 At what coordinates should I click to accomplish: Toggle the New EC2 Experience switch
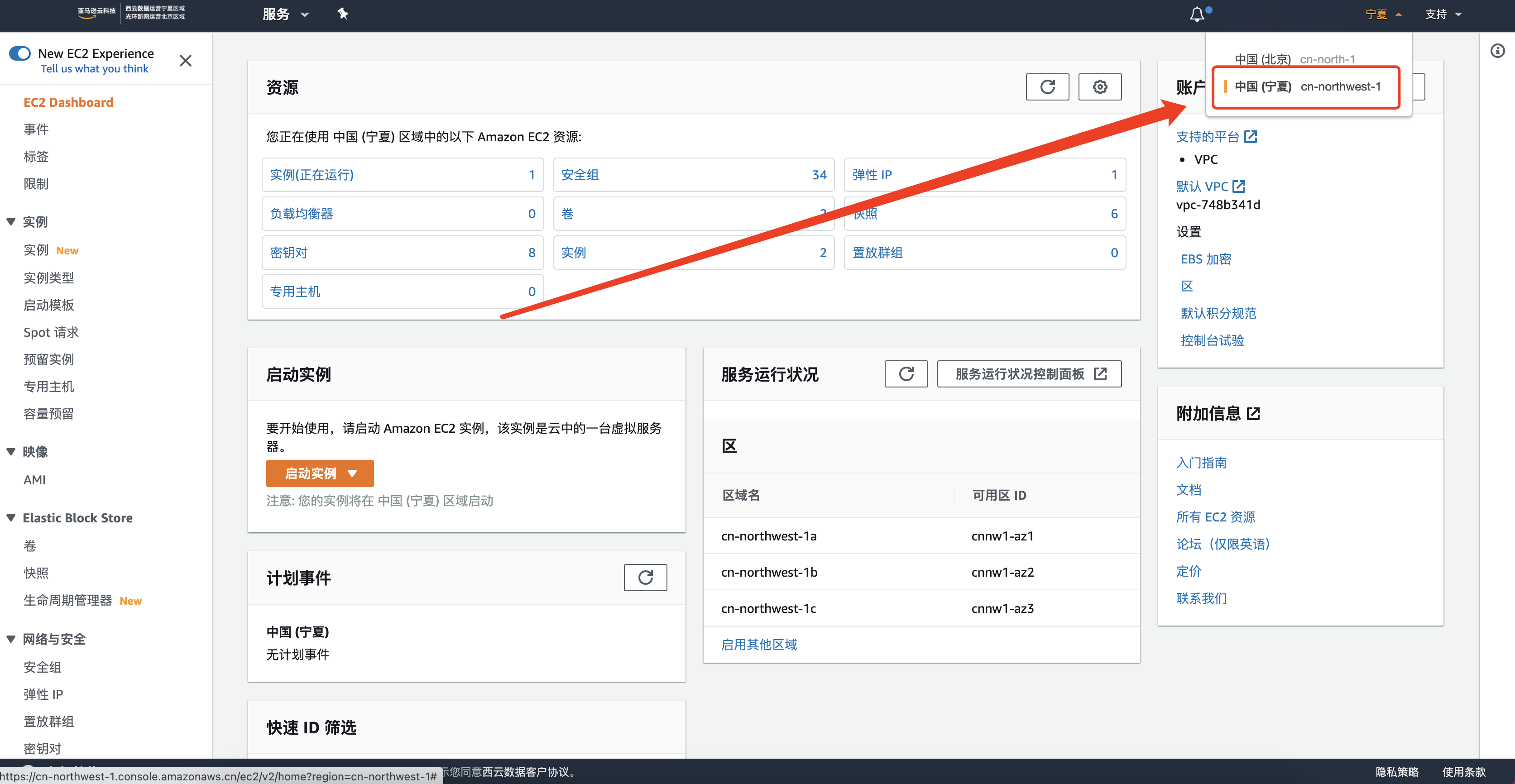(20, 53)
